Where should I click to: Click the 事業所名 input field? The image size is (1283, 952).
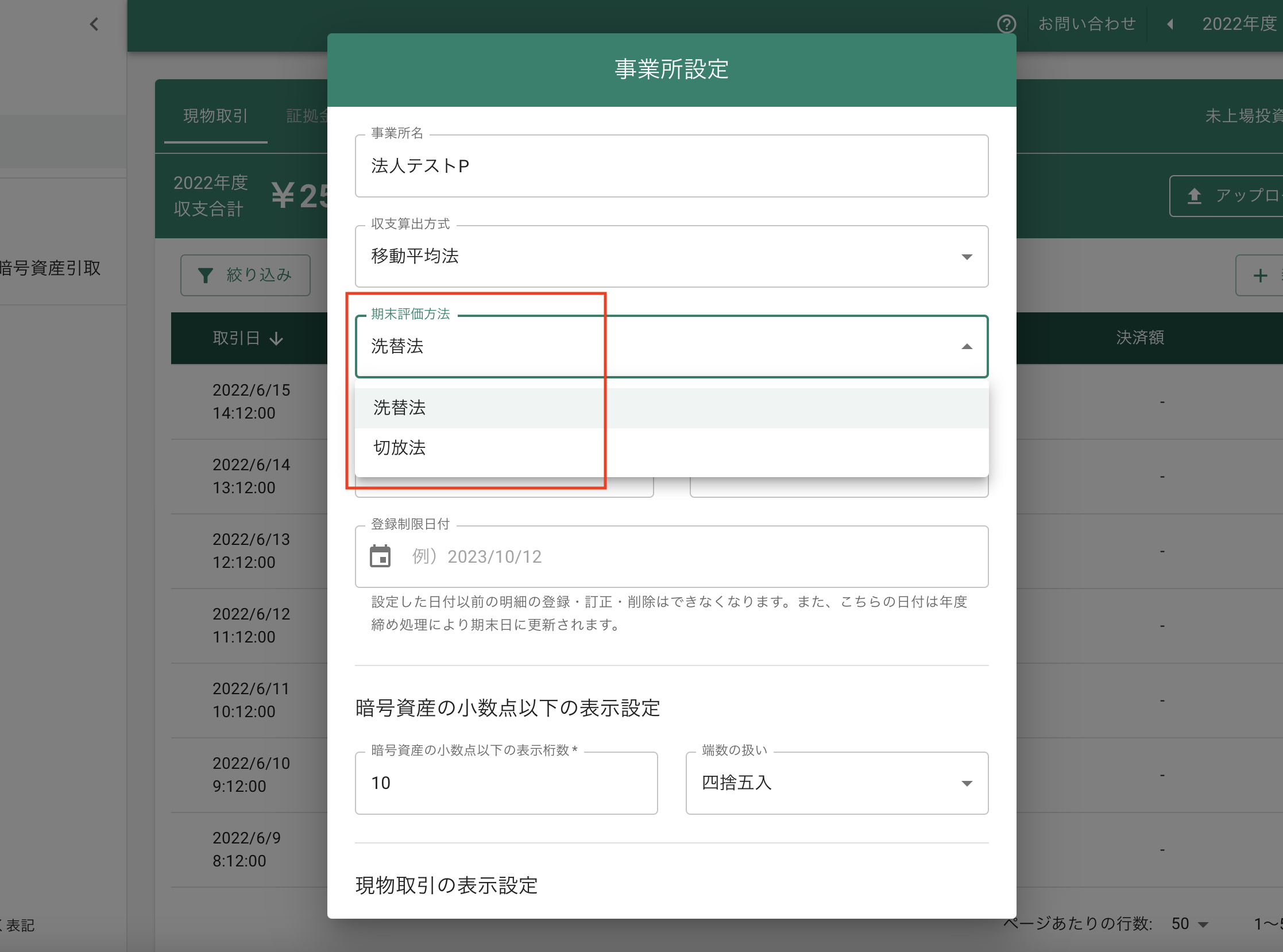[671, 166]
